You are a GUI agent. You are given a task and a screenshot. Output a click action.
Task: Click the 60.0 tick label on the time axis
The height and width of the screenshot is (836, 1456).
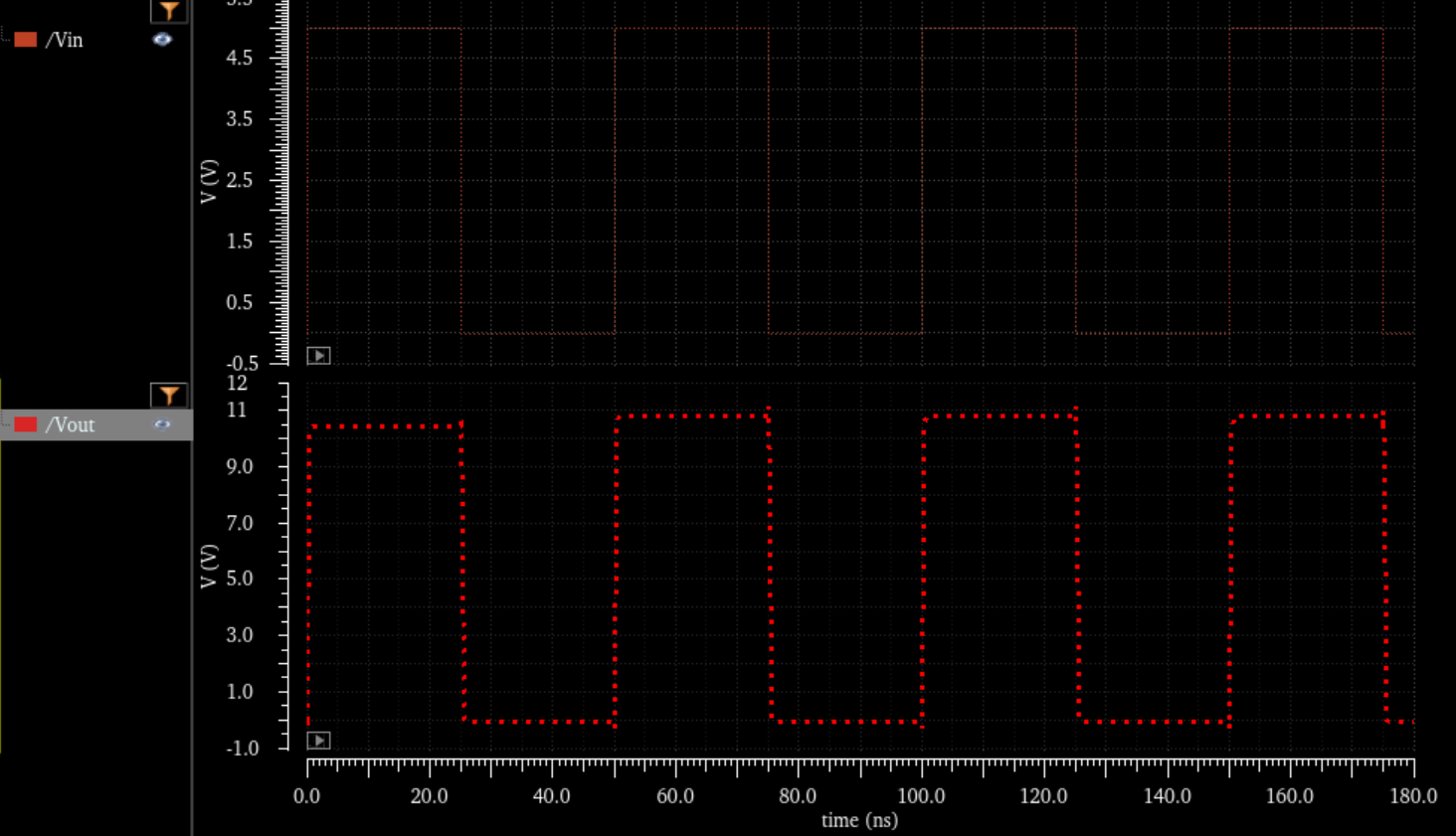coord(675,796)
